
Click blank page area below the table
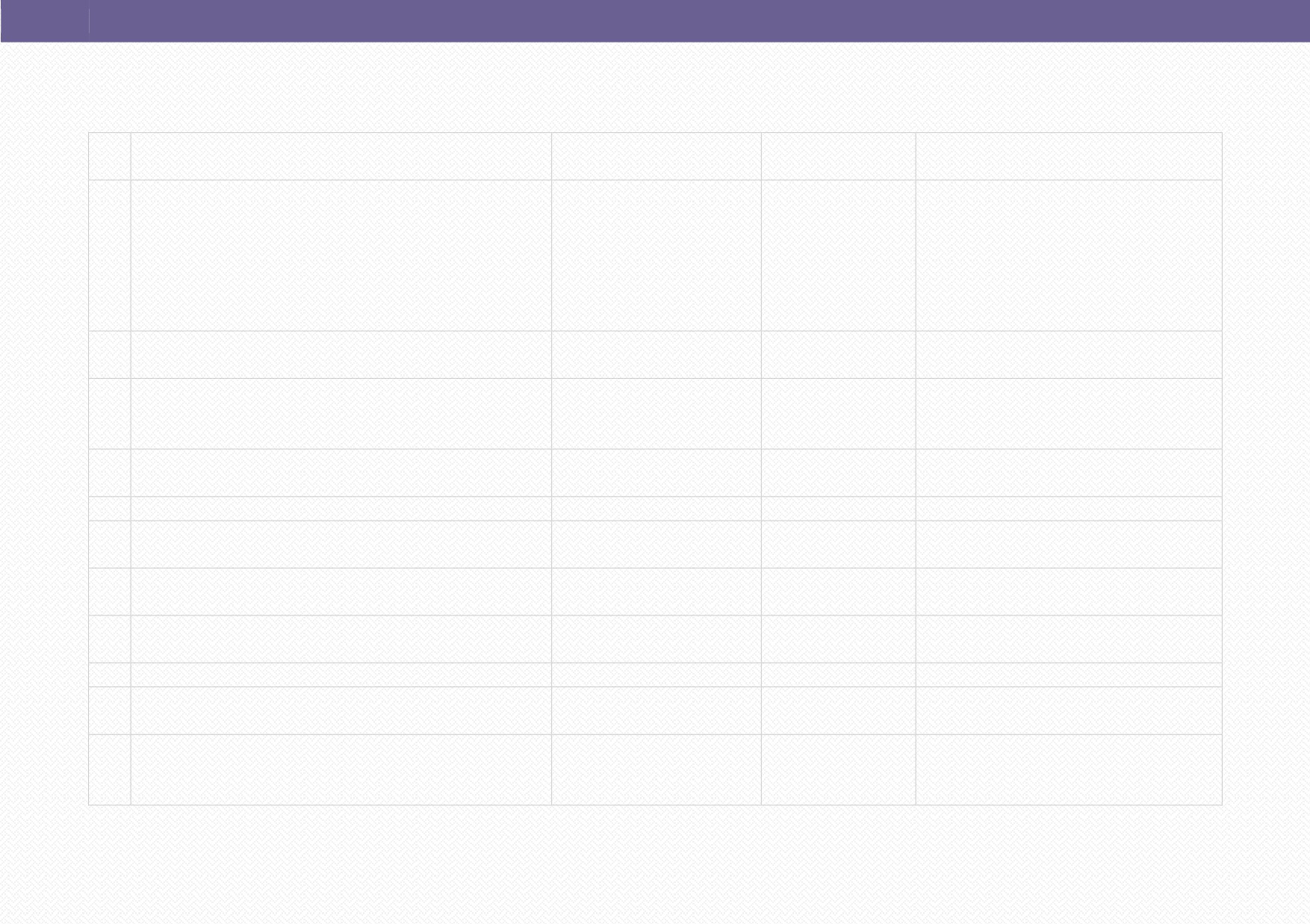pyautogui.click(x=655, y=864)
